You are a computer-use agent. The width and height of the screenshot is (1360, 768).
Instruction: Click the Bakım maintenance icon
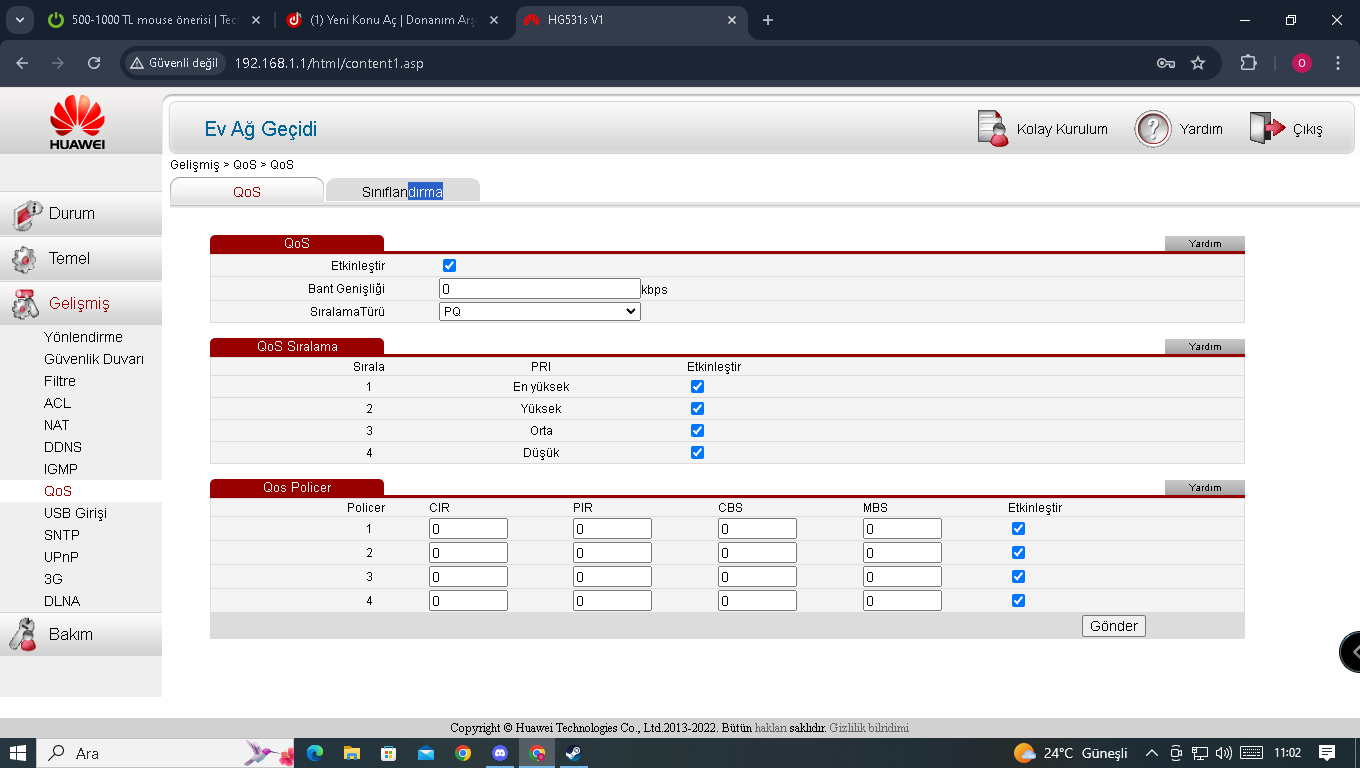[23, 634]
